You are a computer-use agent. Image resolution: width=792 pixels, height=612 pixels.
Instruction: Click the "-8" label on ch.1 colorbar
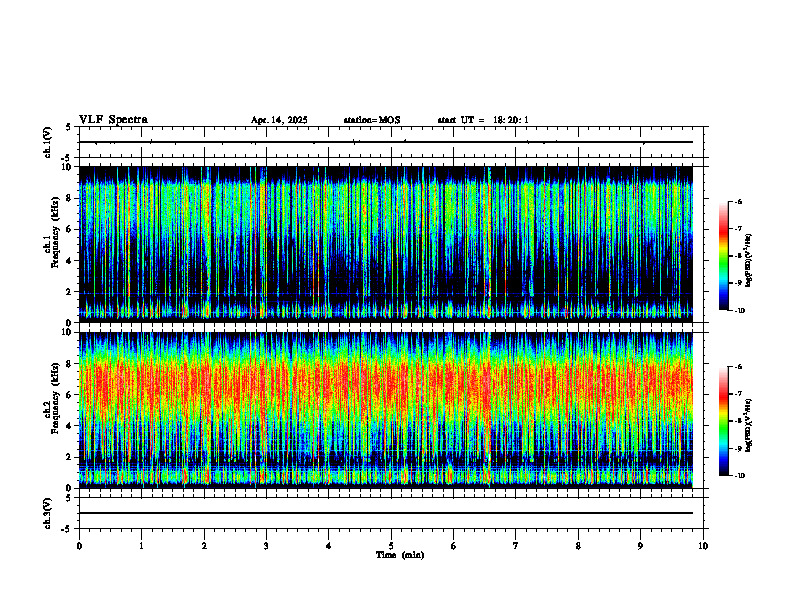point(738,256)
